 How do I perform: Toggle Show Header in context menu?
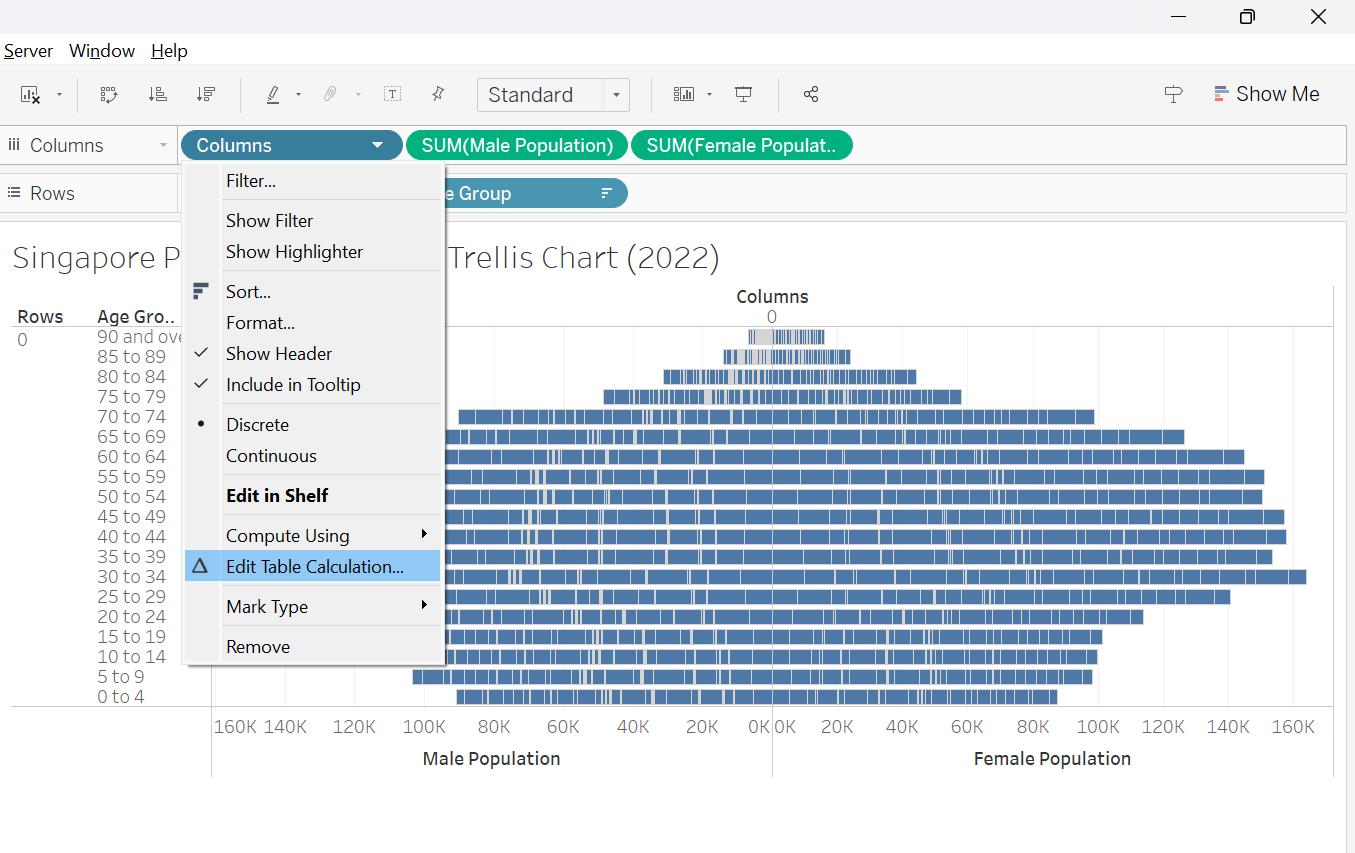pyautogui.click(x=279, y=354)
